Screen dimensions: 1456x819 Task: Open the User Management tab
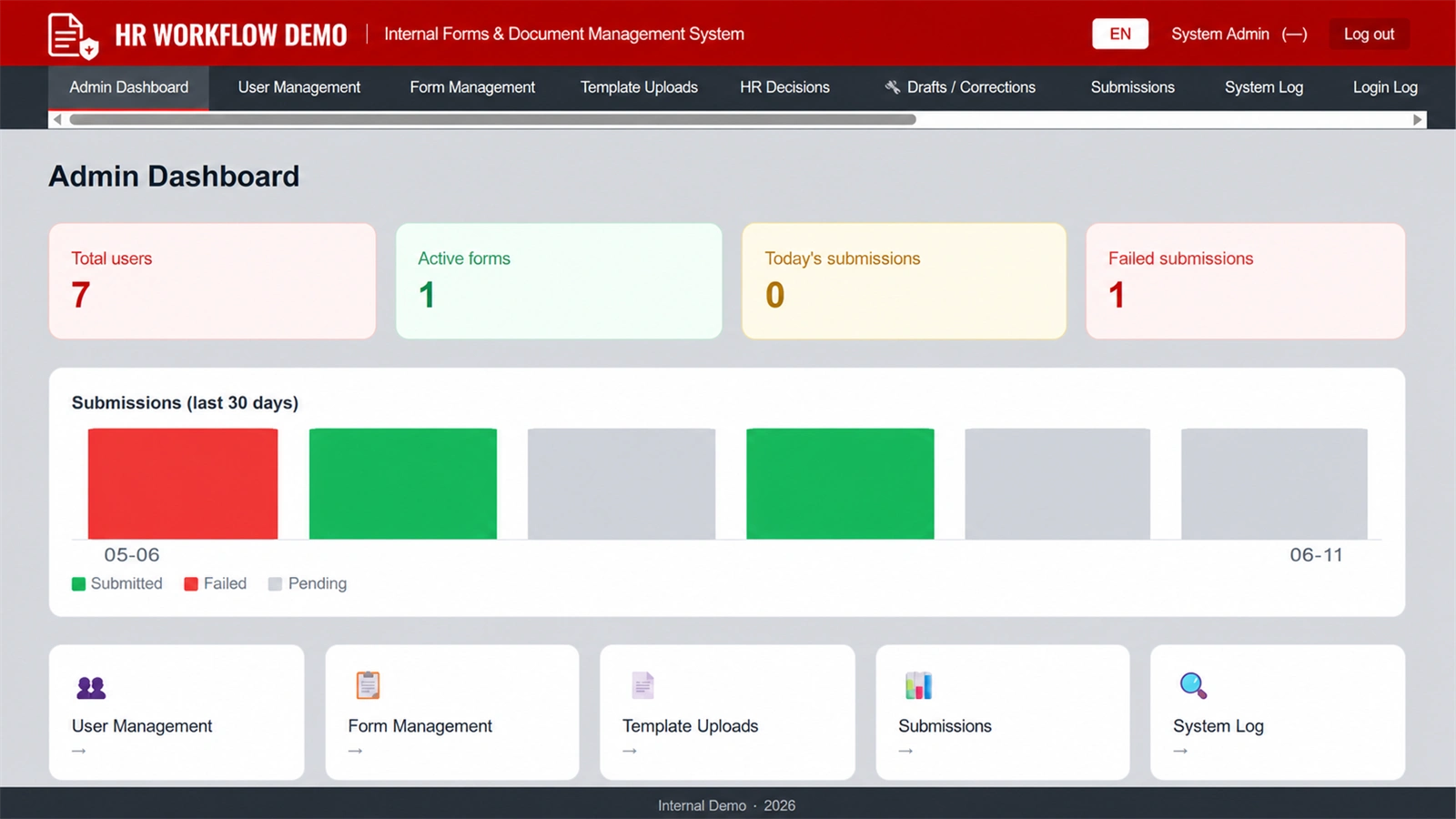299,87
